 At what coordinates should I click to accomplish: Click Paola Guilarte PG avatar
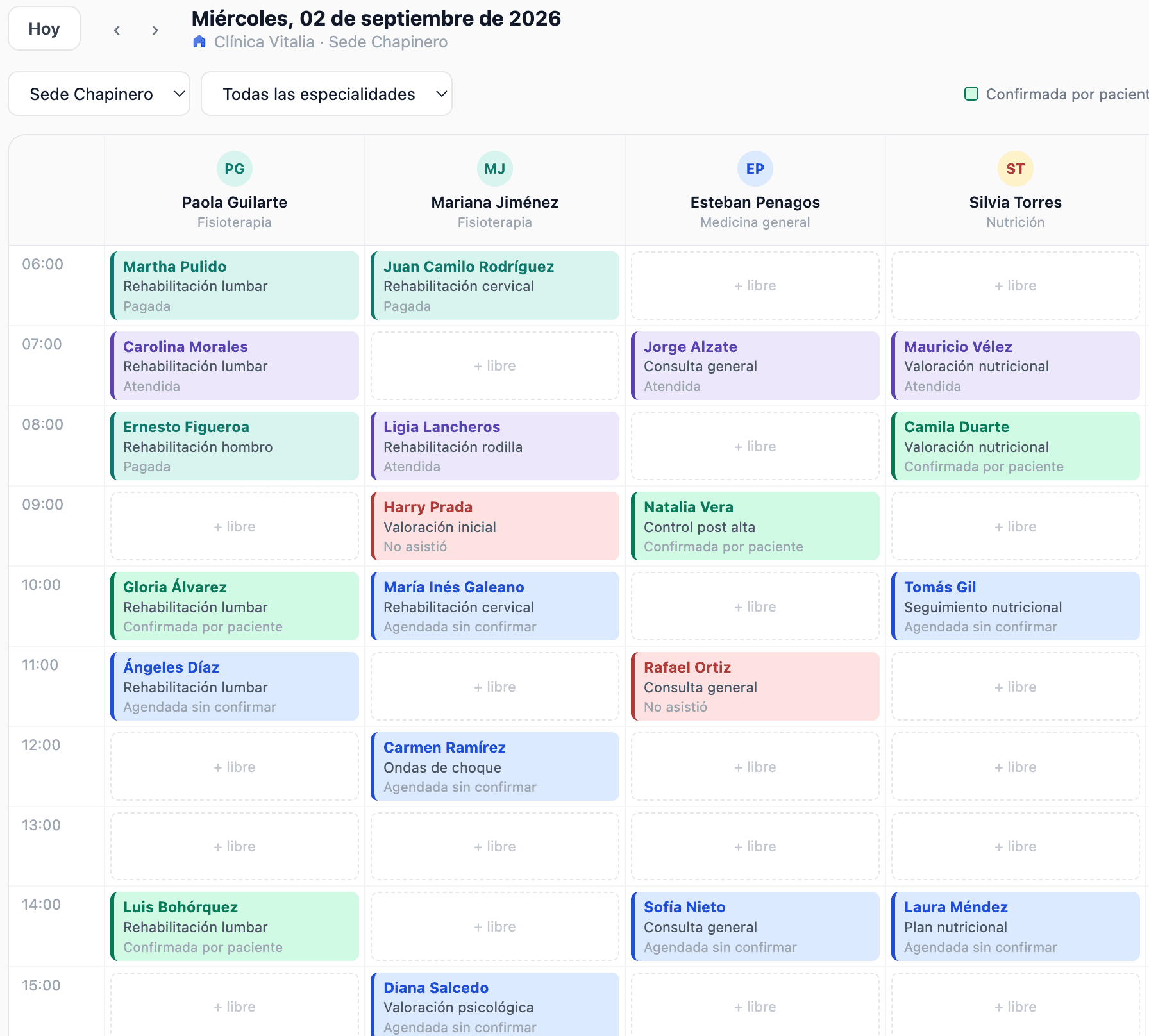pos(235,169)
